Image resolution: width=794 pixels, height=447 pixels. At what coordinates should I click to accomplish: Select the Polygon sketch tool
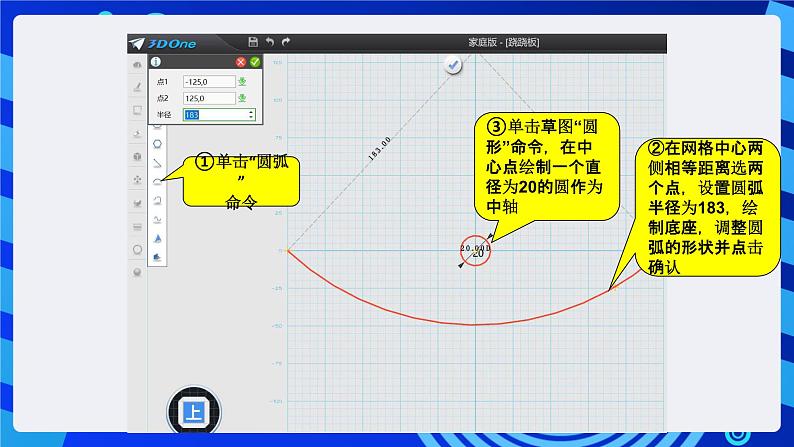158,143
